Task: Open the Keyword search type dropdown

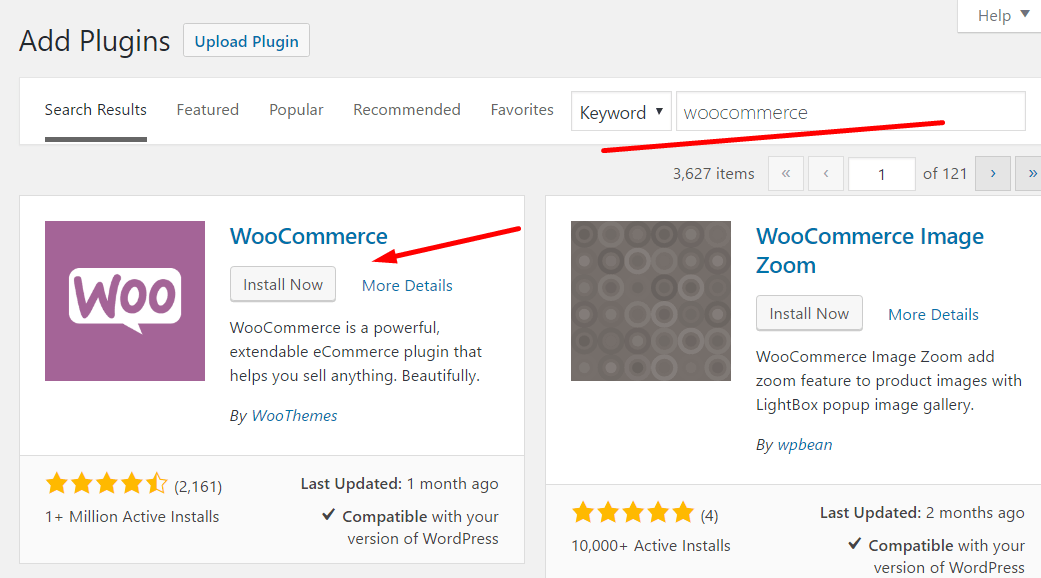Action: pos(621,112)
